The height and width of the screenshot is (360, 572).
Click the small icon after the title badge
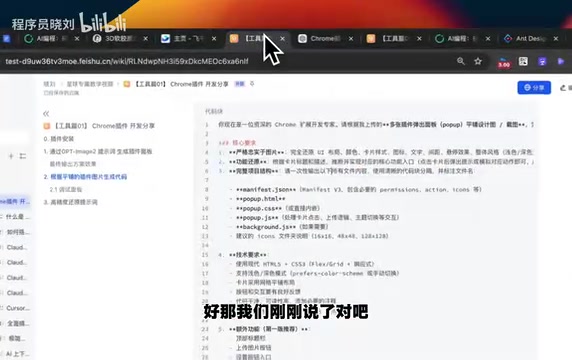[252, 84]
